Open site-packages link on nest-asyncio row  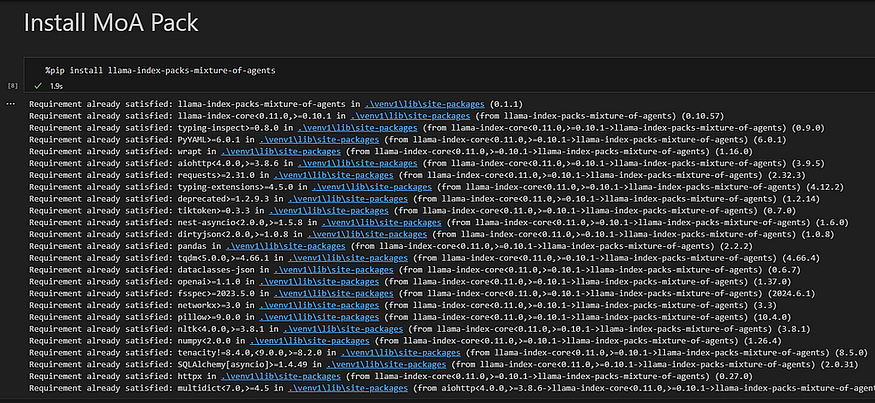click(x=382, y=223)
